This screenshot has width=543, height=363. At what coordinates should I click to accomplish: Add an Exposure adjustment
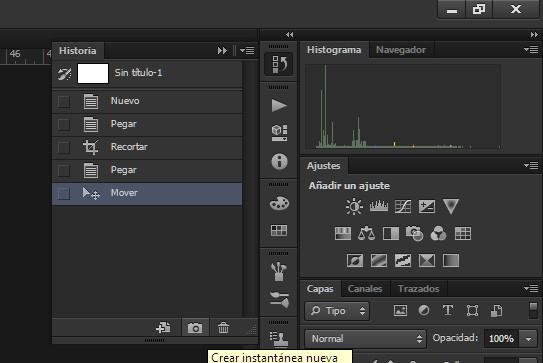click(427, 206)
